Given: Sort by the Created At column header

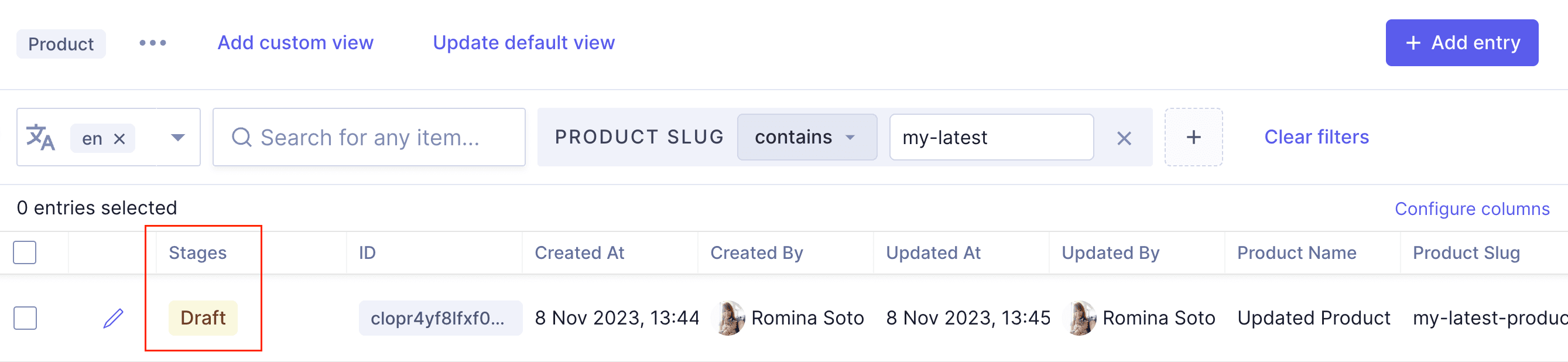Looking at the screenshot, I should click(x=579, y=253).
